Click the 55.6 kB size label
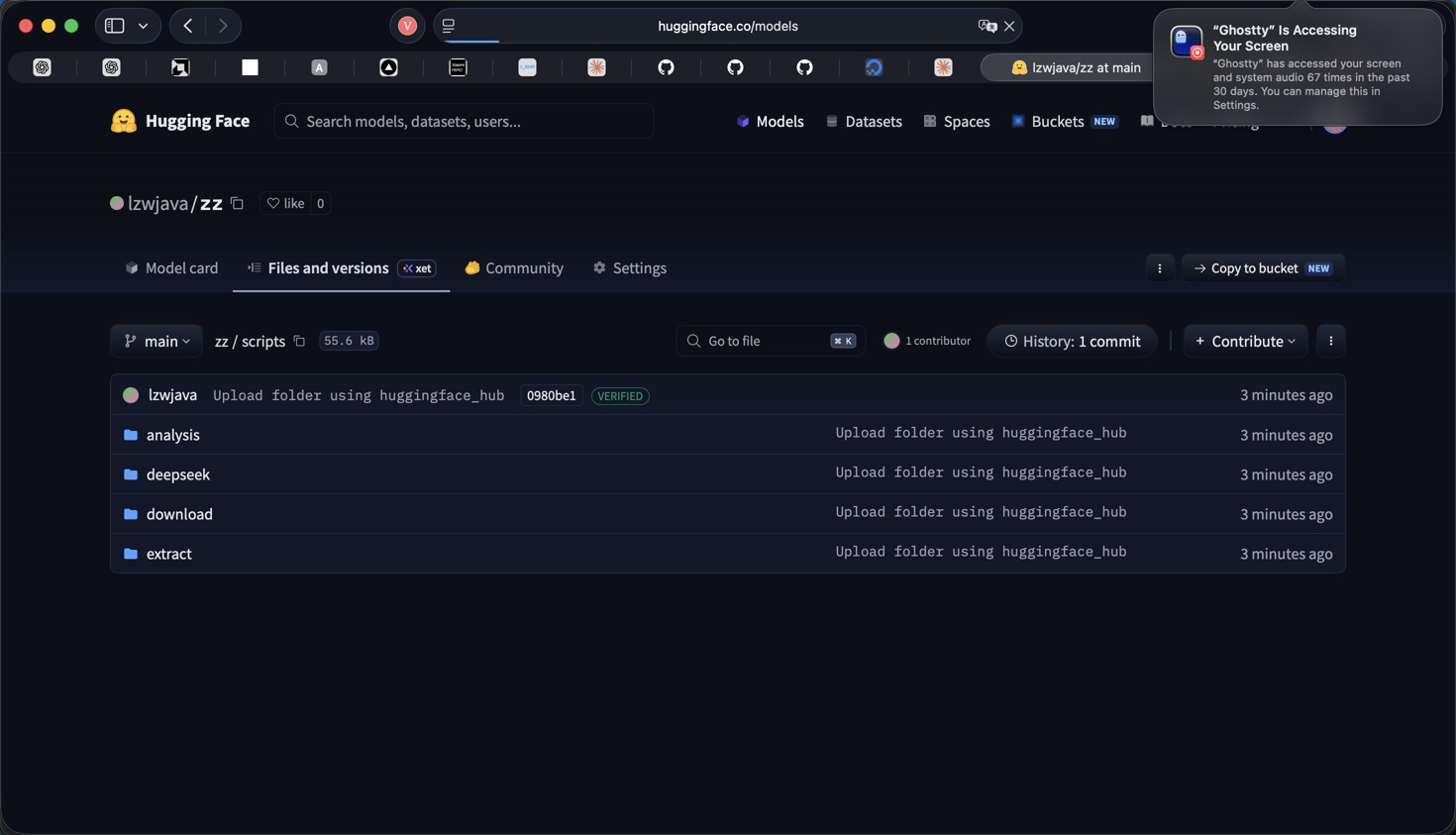This screenshot has width=1456, height=835. pyautogui.click(x=349, y=341)
